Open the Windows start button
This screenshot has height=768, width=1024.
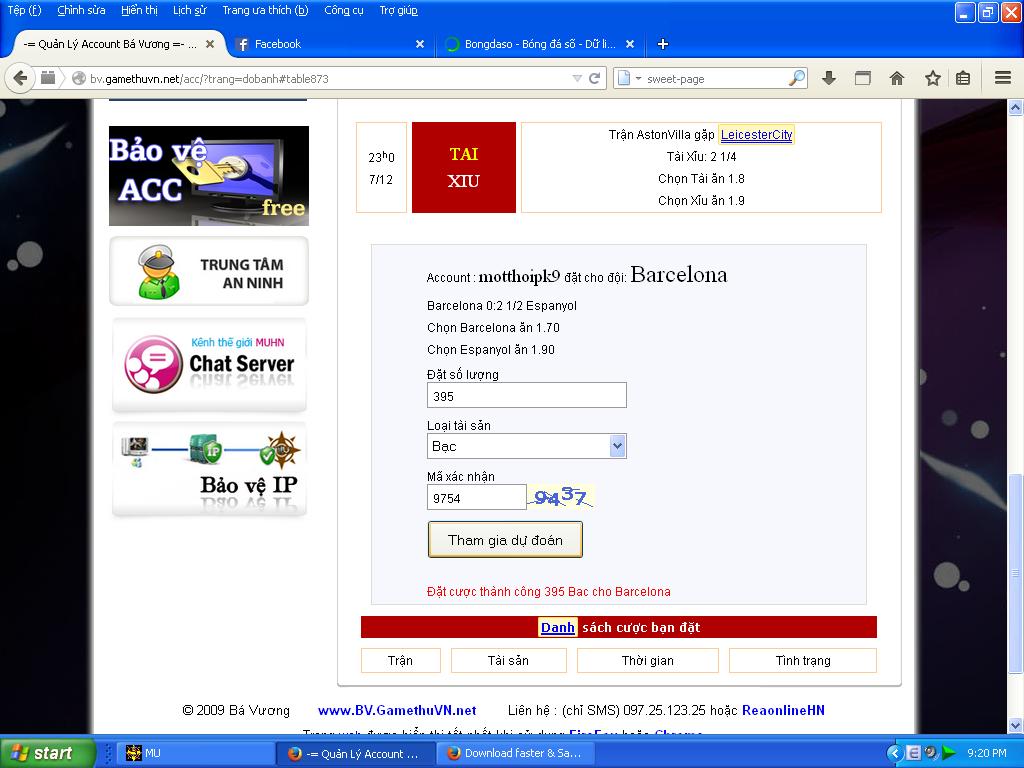pyautogui.click(x=46, y=753)
